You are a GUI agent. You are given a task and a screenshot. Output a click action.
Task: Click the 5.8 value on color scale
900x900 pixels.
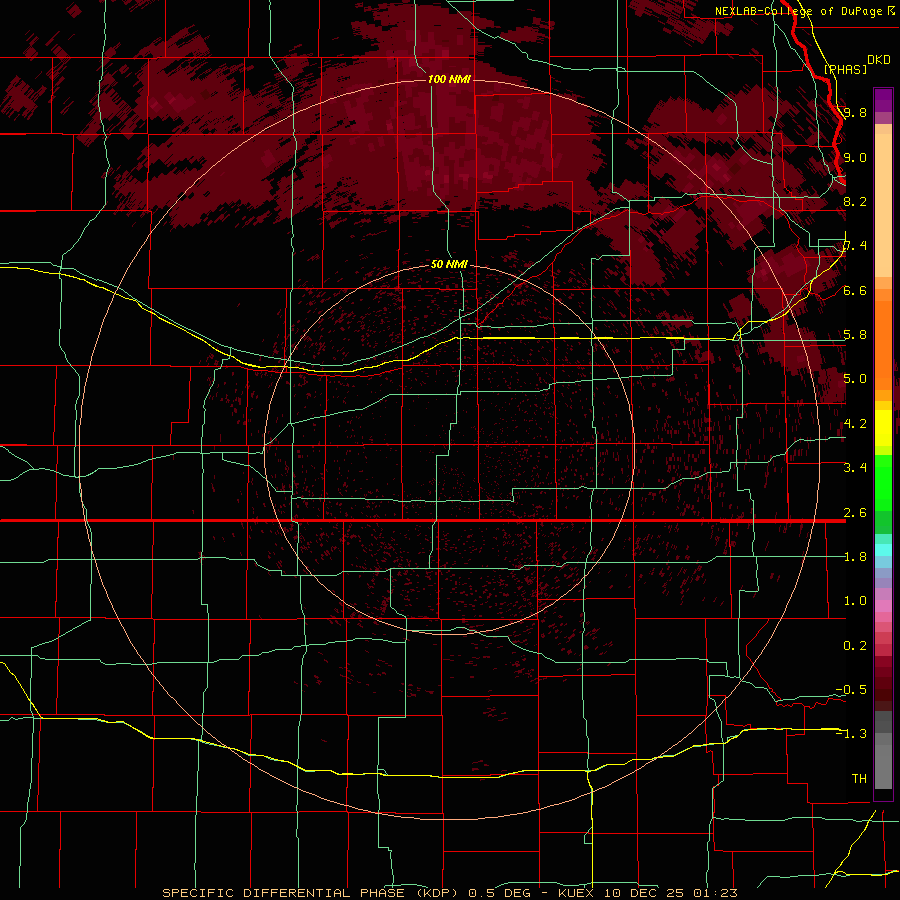coord(855,334)
